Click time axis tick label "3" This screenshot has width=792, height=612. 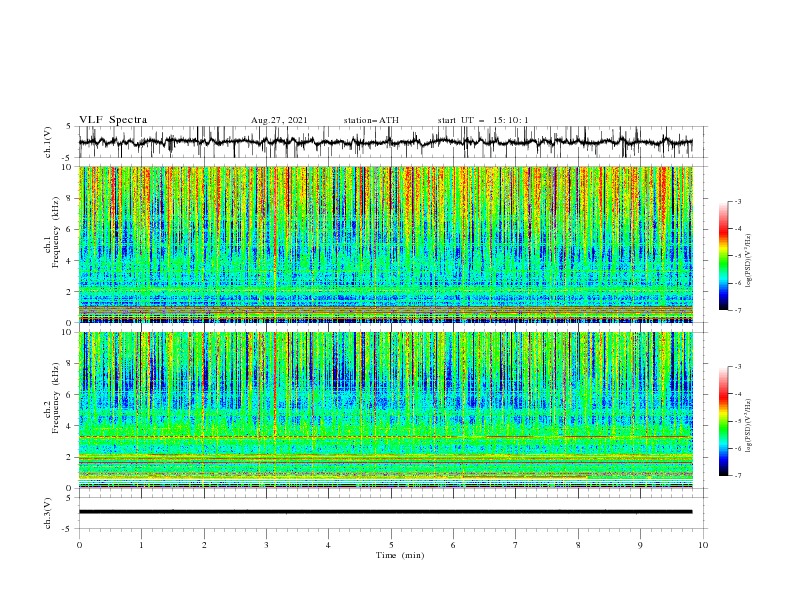[x=266, y=545]
